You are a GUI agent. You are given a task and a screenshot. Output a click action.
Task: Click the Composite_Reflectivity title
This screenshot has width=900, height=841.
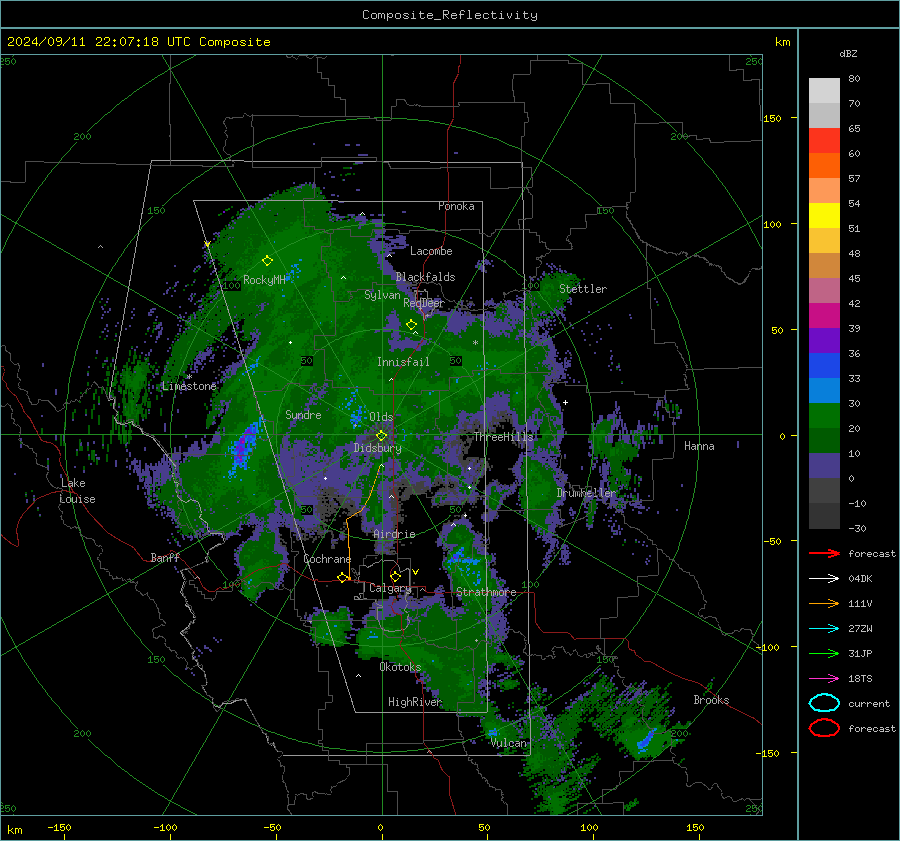450,15
